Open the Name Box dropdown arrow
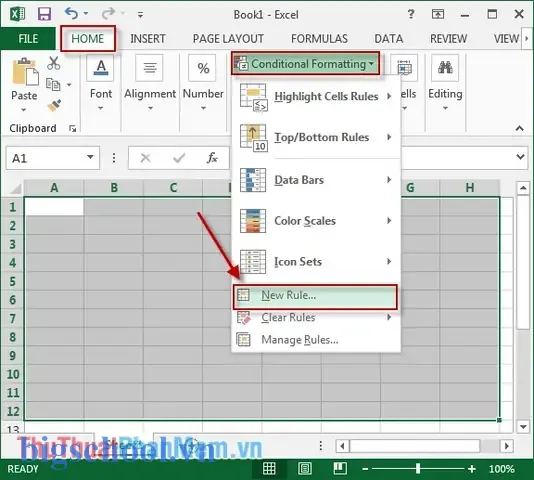Screen dimensions: 534x480 click(90, 157)
